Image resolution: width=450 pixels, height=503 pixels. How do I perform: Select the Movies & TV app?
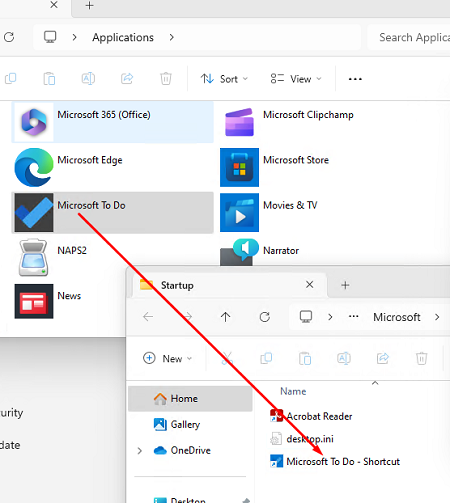pos(269,213)
